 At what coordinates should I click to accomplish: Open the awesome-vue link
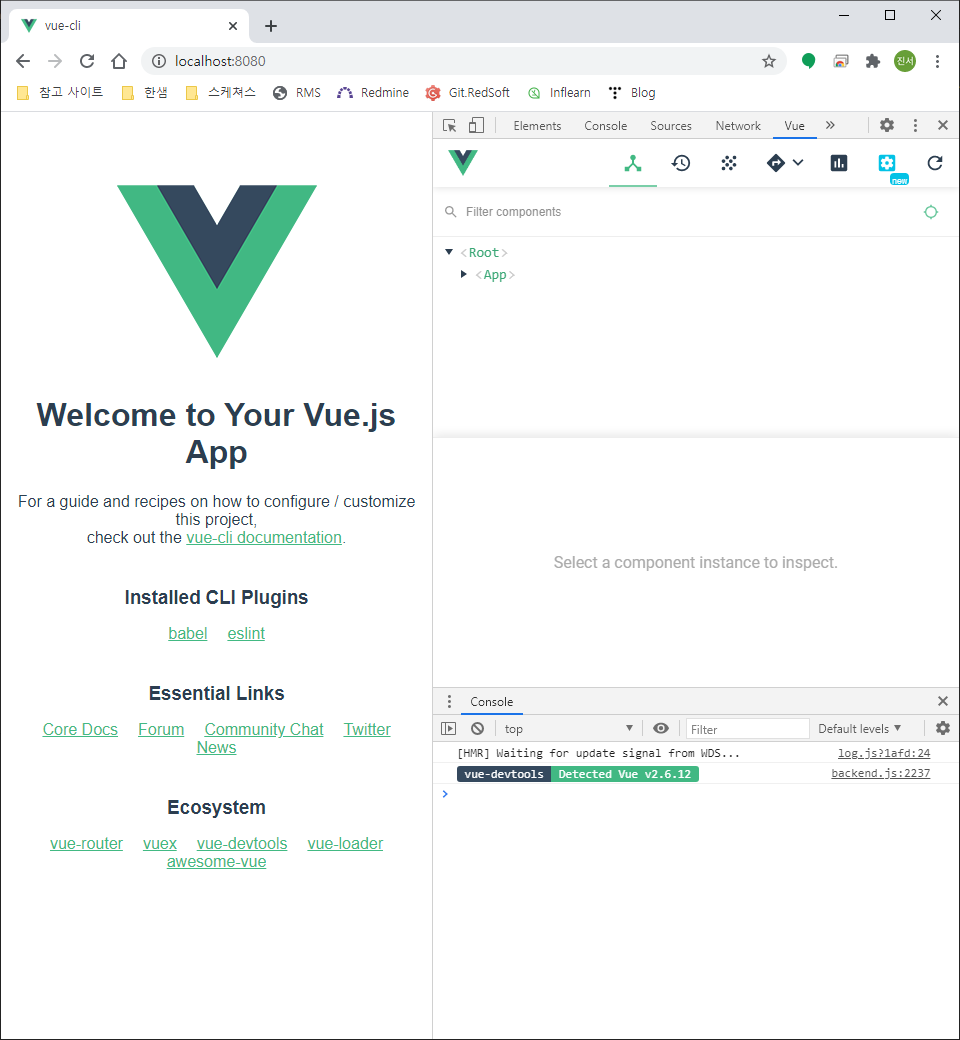point(216,861)
